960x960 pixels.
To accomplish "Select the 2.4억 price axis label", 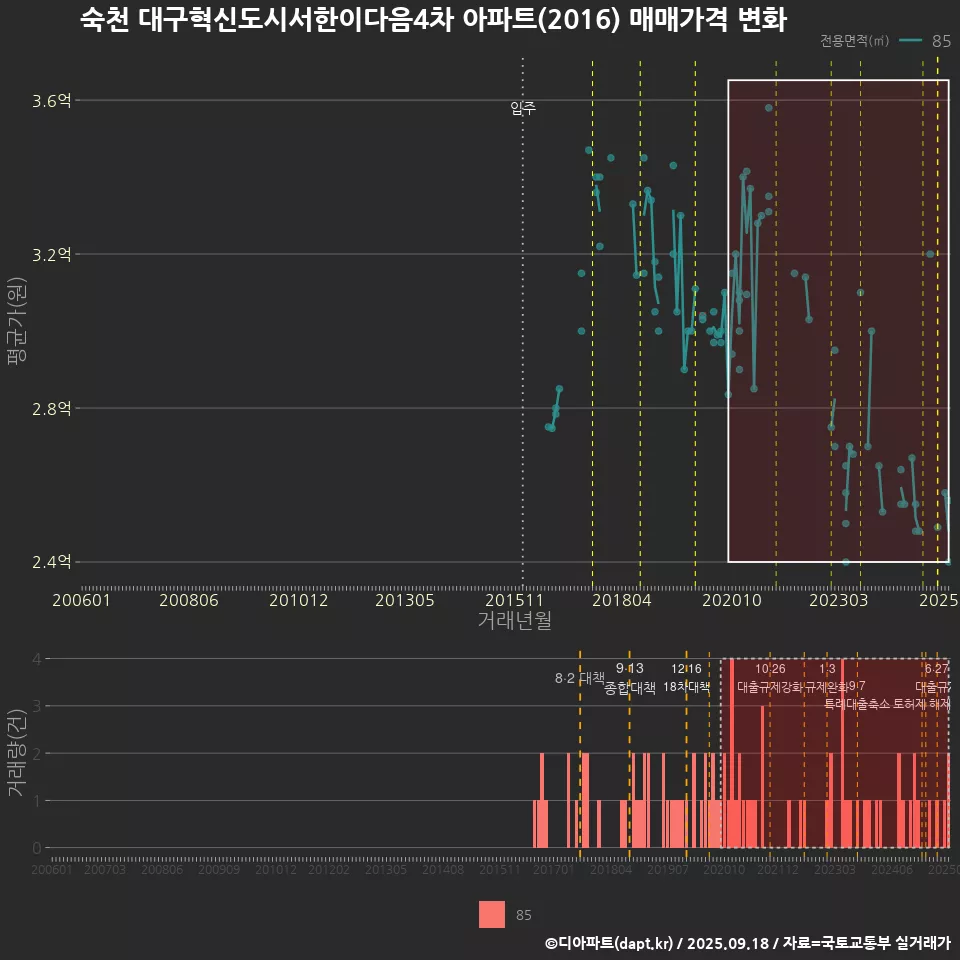I will coord(51,561).
